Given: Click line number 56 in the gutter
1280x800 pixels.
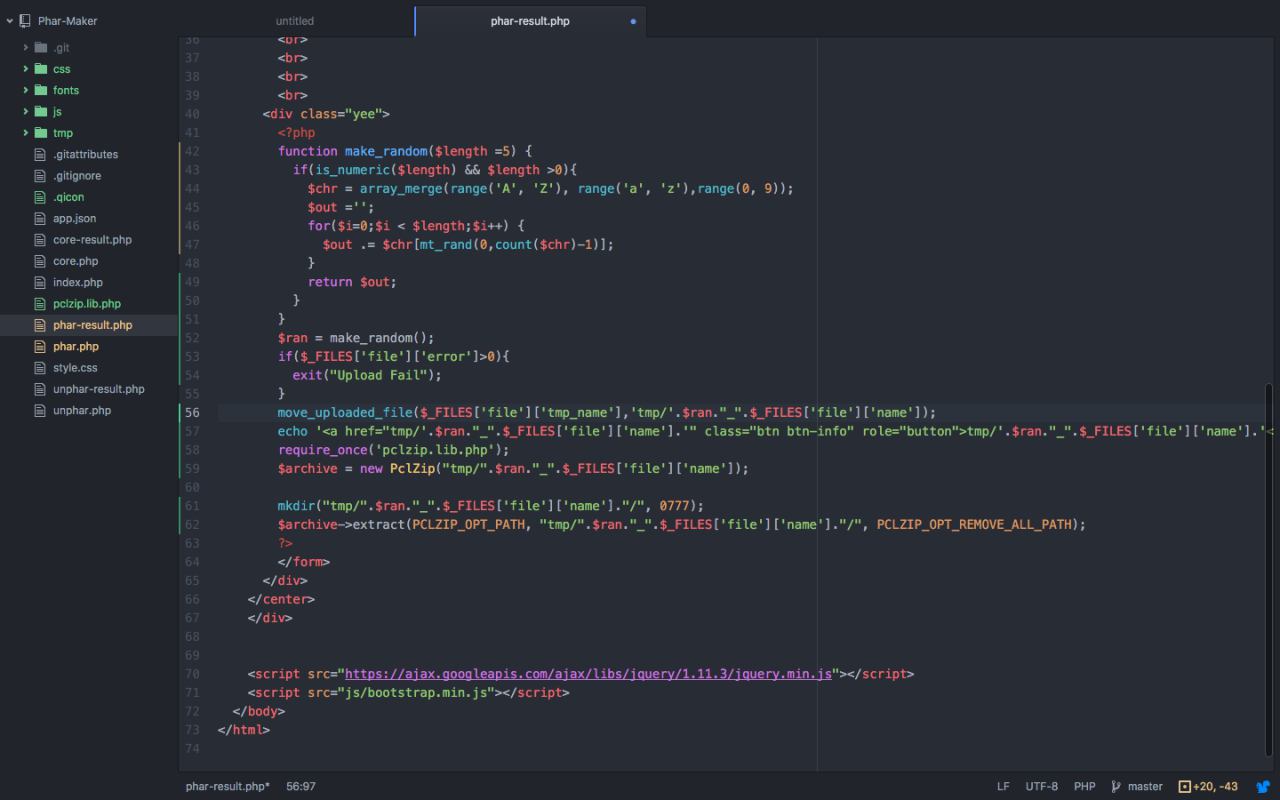Looking at the screenshot, I should pos(192,412).
